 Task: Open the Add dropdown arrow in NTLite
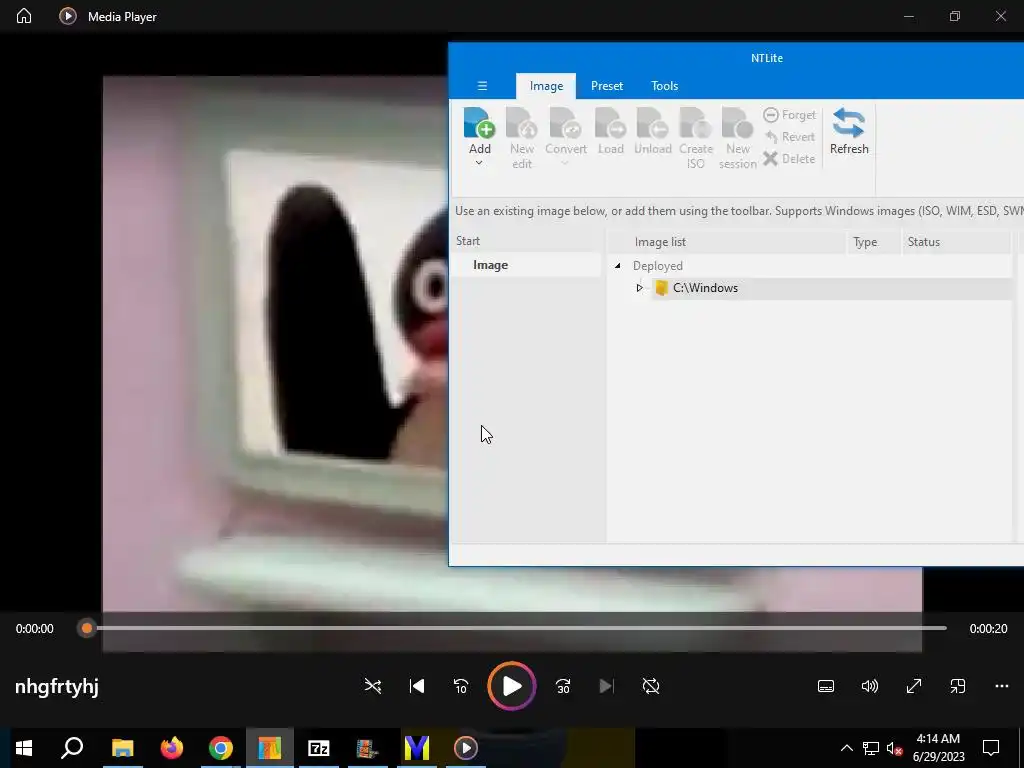(479, 163)
